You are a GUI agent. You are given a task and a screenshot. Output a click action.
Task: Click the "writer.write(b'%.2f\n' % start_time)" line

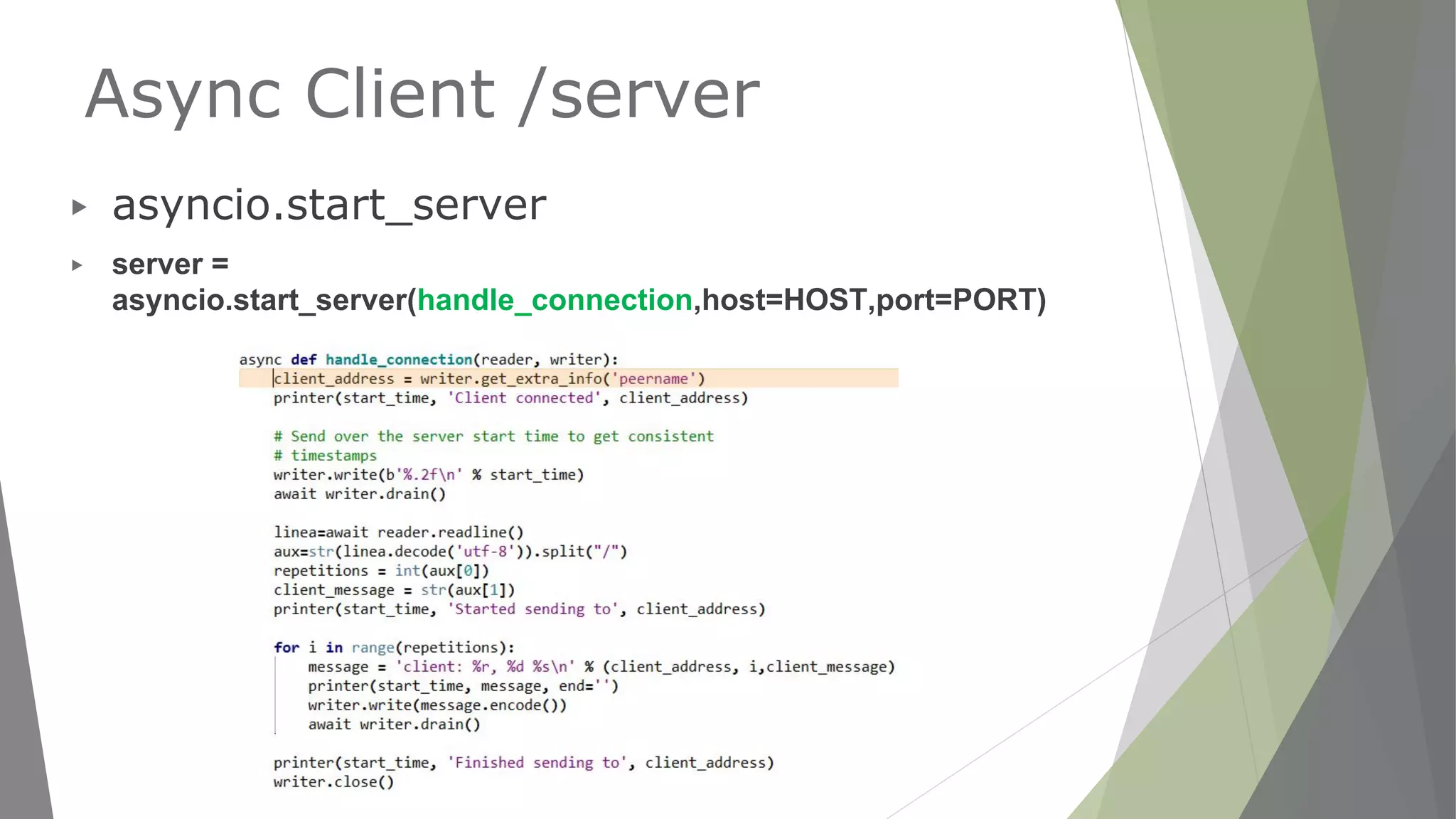(429, 475)
